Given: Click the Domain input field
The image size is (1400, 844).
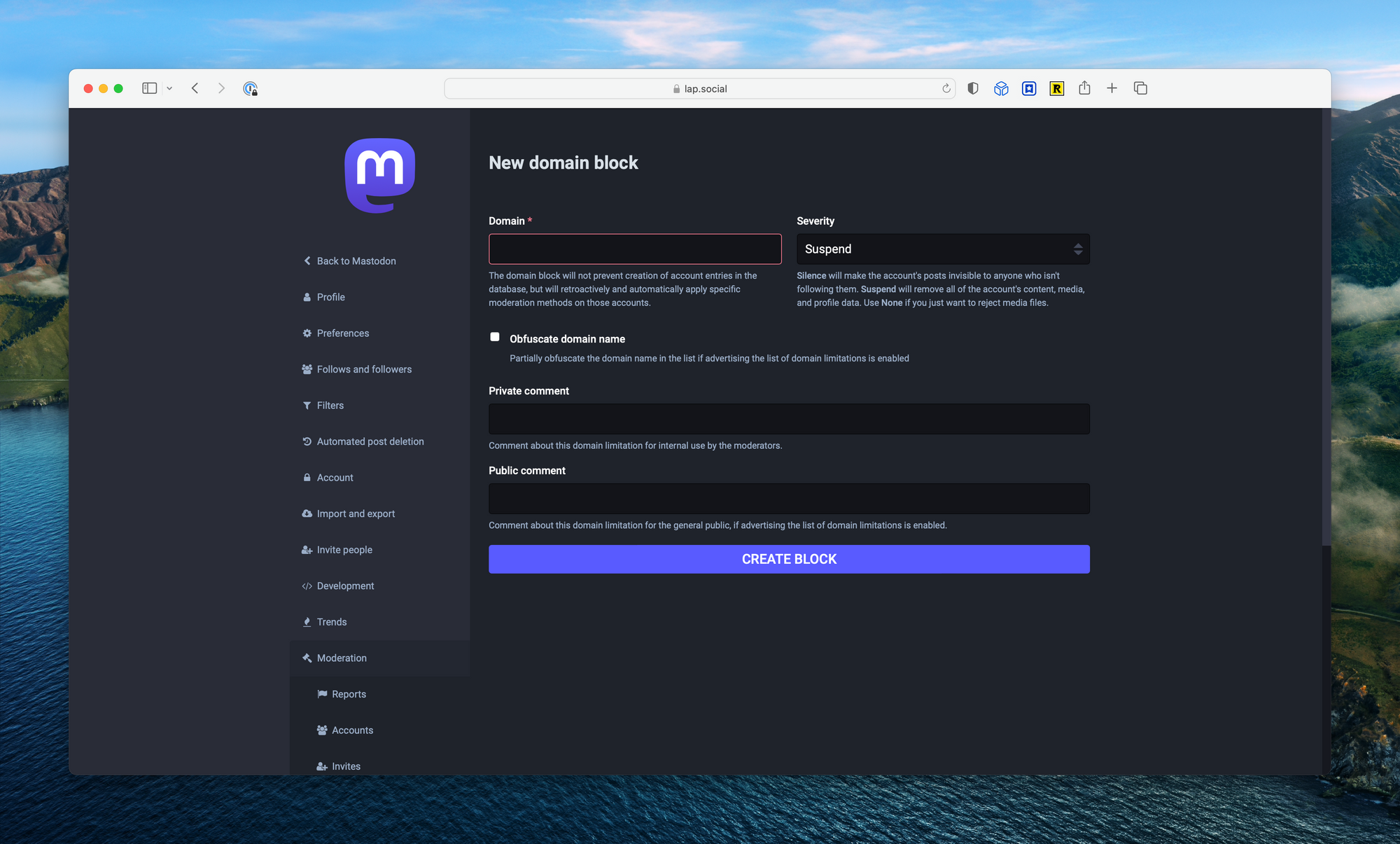Looking at the screenshot, I should click(x=635, y=249).
